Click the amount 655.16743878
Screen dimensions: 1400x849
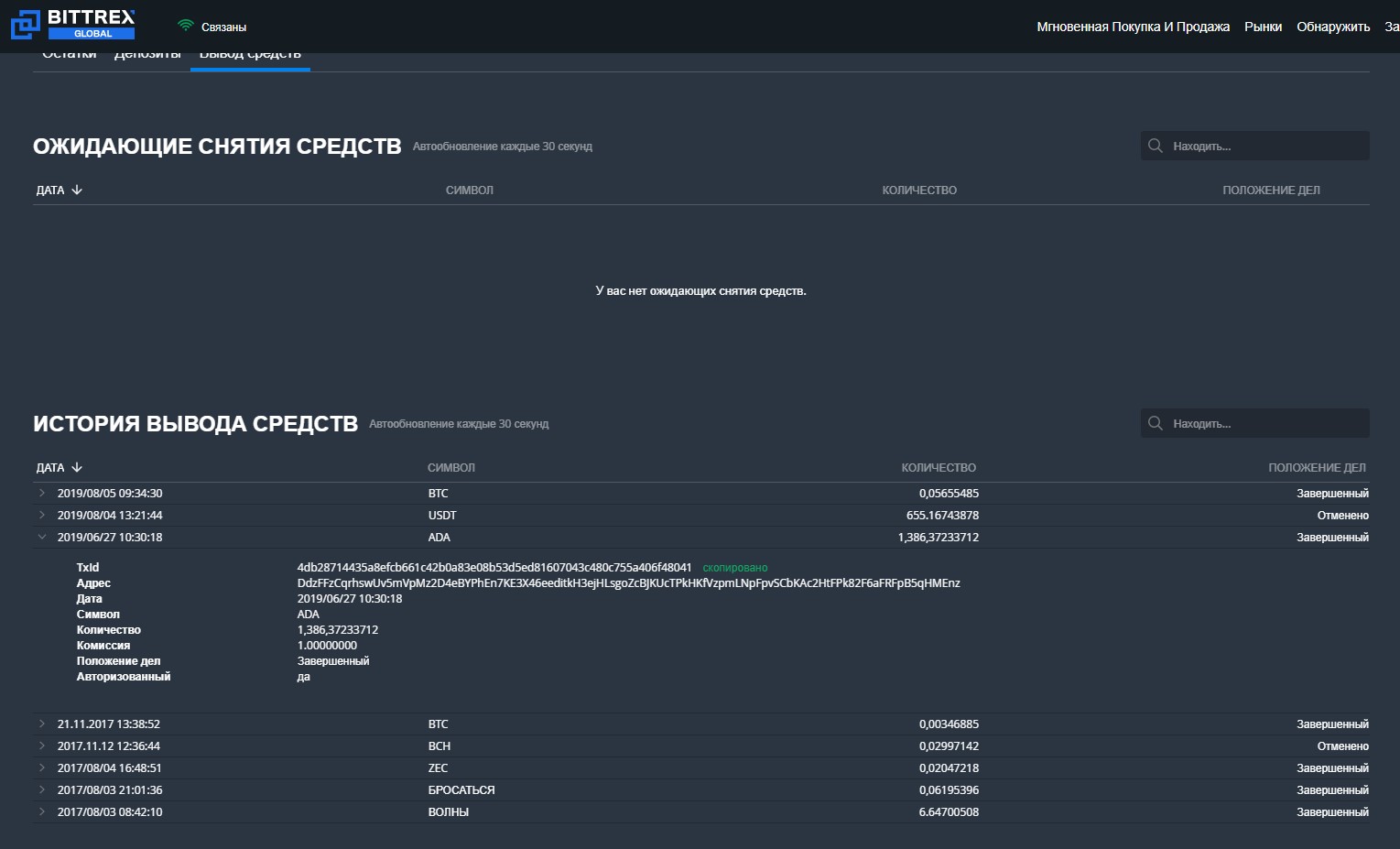(x=942, y=515)
